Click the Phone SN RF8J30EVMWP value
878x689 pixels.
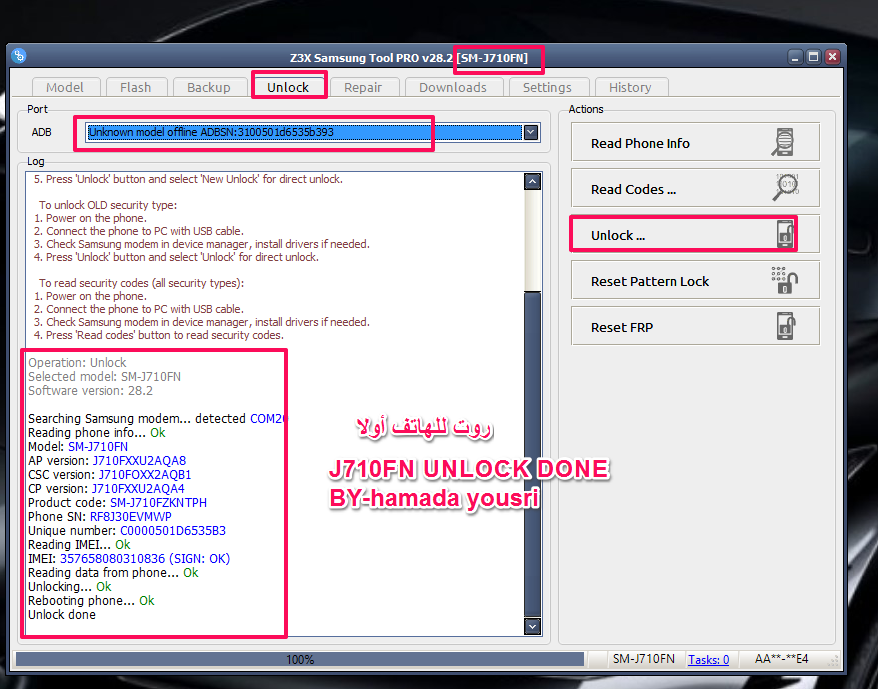(x=130, y=516)
